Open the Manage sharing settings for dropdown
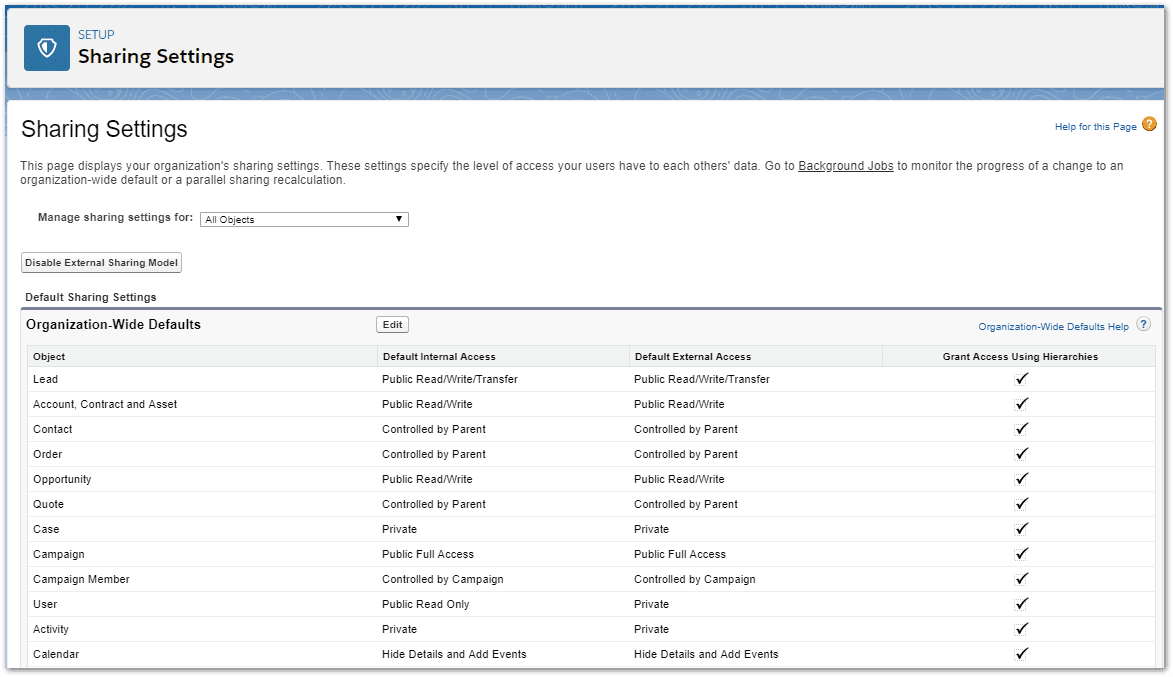 [x=304, y=219]
